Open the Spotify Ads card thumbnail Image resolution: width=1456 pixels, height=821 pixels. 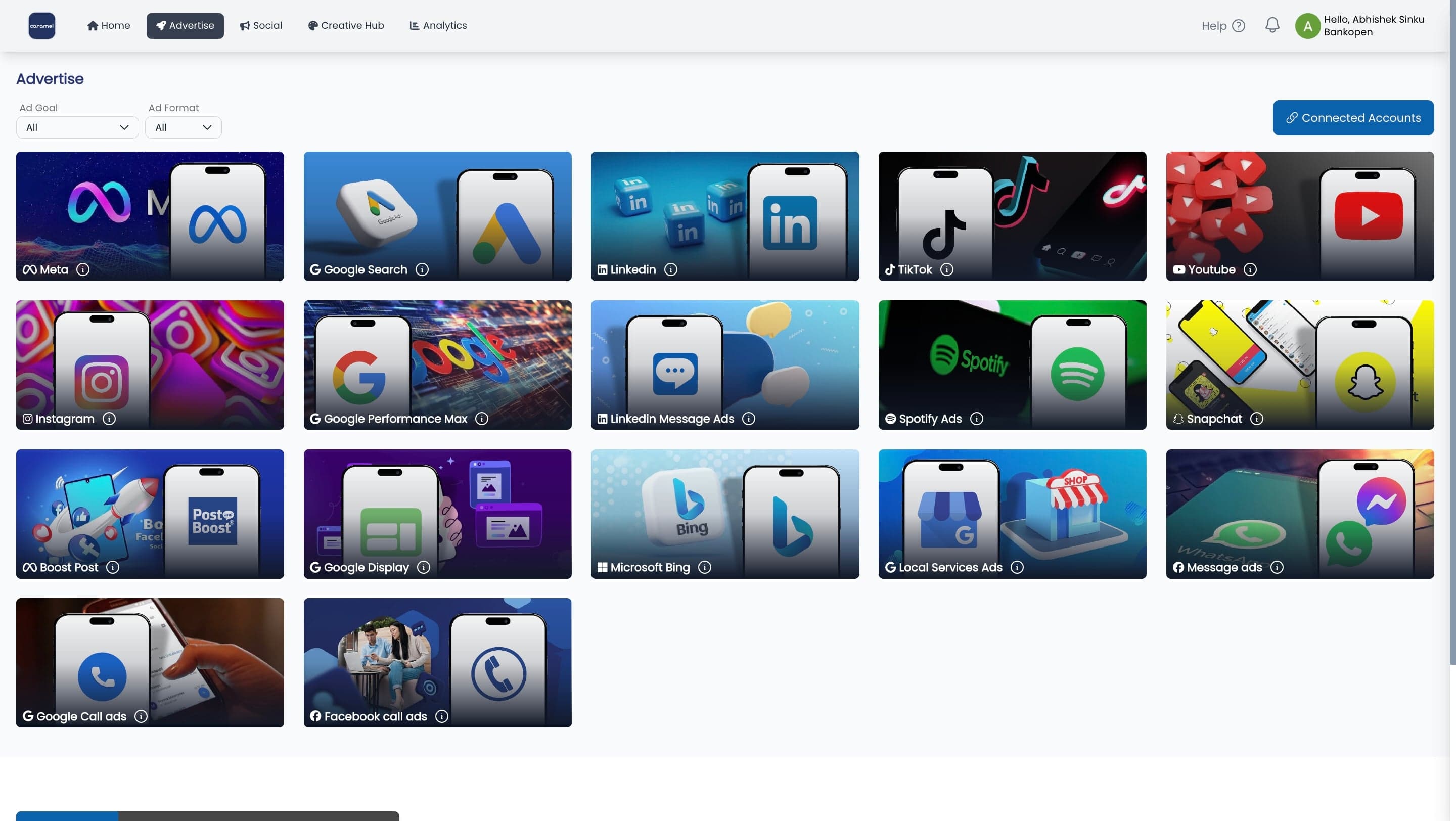[1012, 364]
